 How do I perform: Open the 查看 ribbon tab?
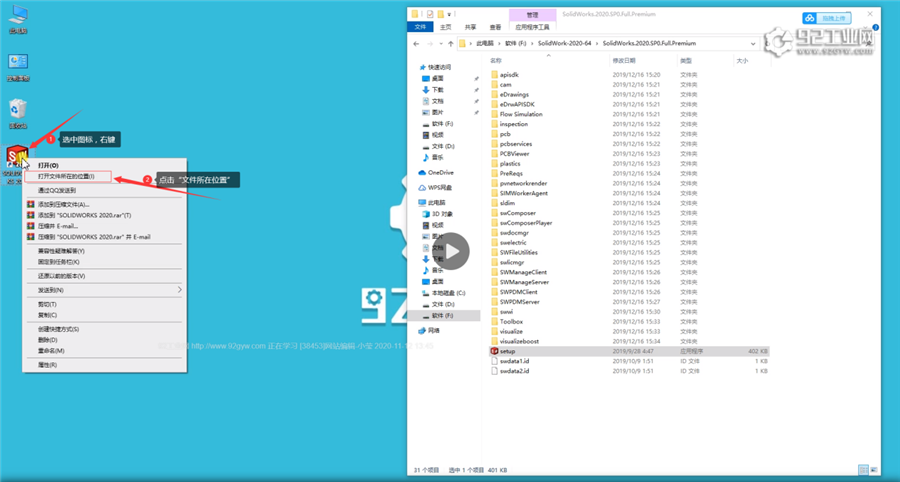[x=495, y=27]
